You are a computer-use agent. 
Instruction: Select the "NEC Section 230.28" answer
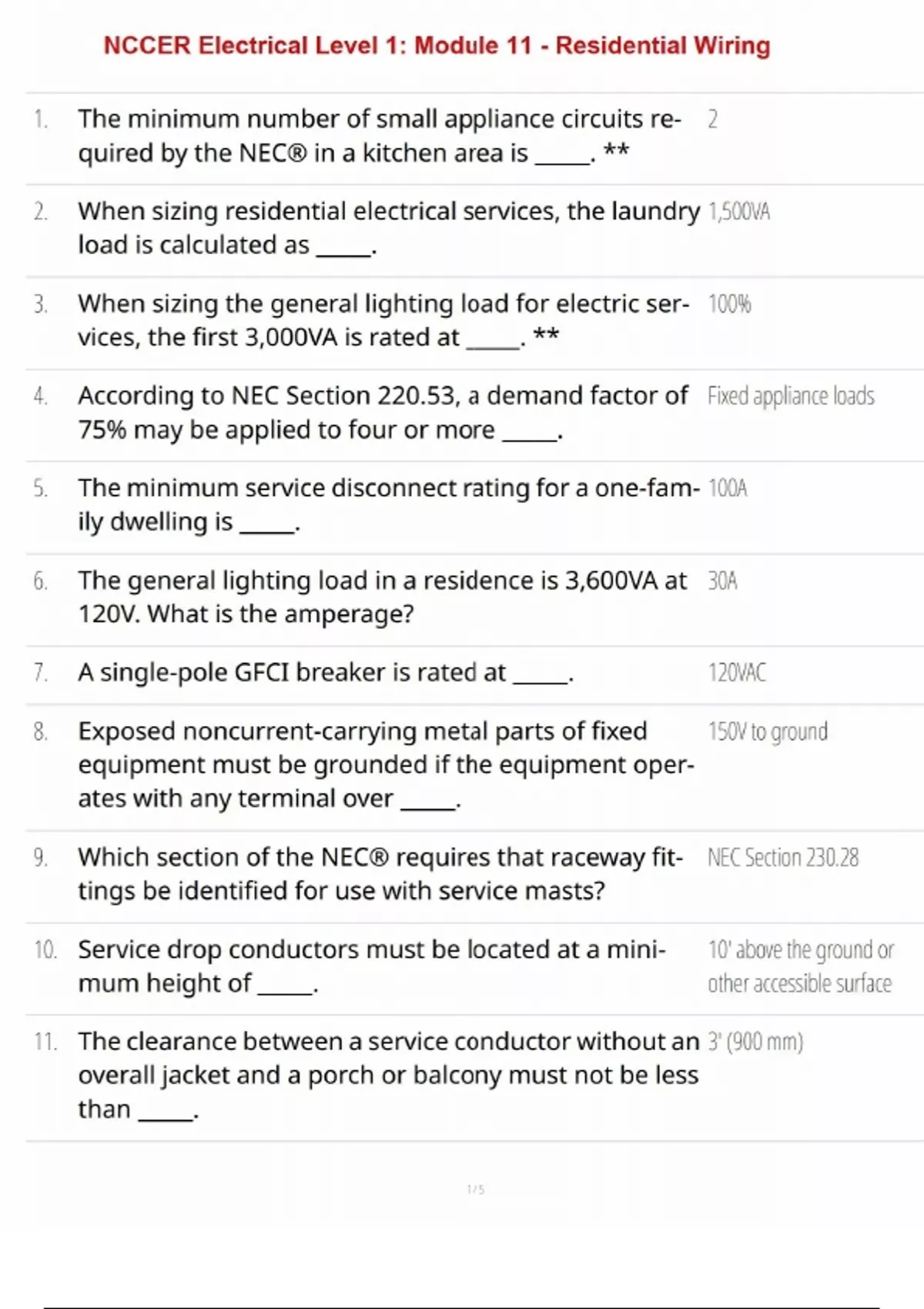(x=782, y=858)
